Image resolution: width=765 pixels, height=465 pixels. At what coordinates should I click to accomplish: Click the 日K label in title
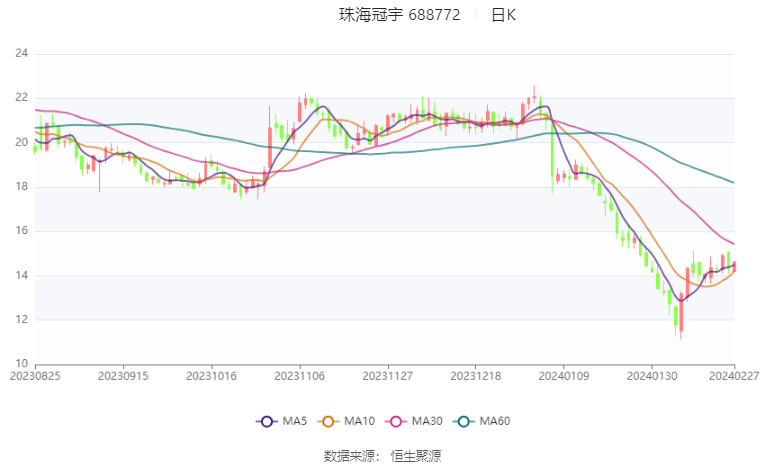coord(503,15)
